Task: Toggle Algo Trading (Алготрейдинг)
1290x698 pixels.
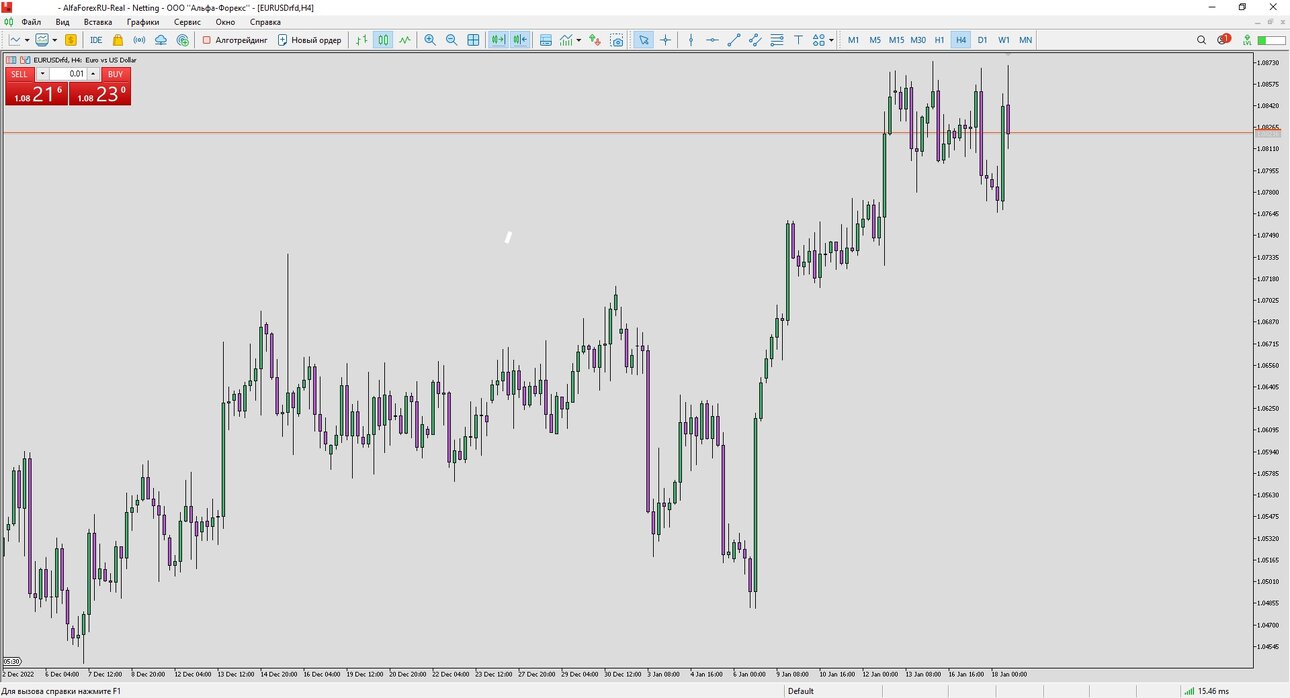Action: 235,40
